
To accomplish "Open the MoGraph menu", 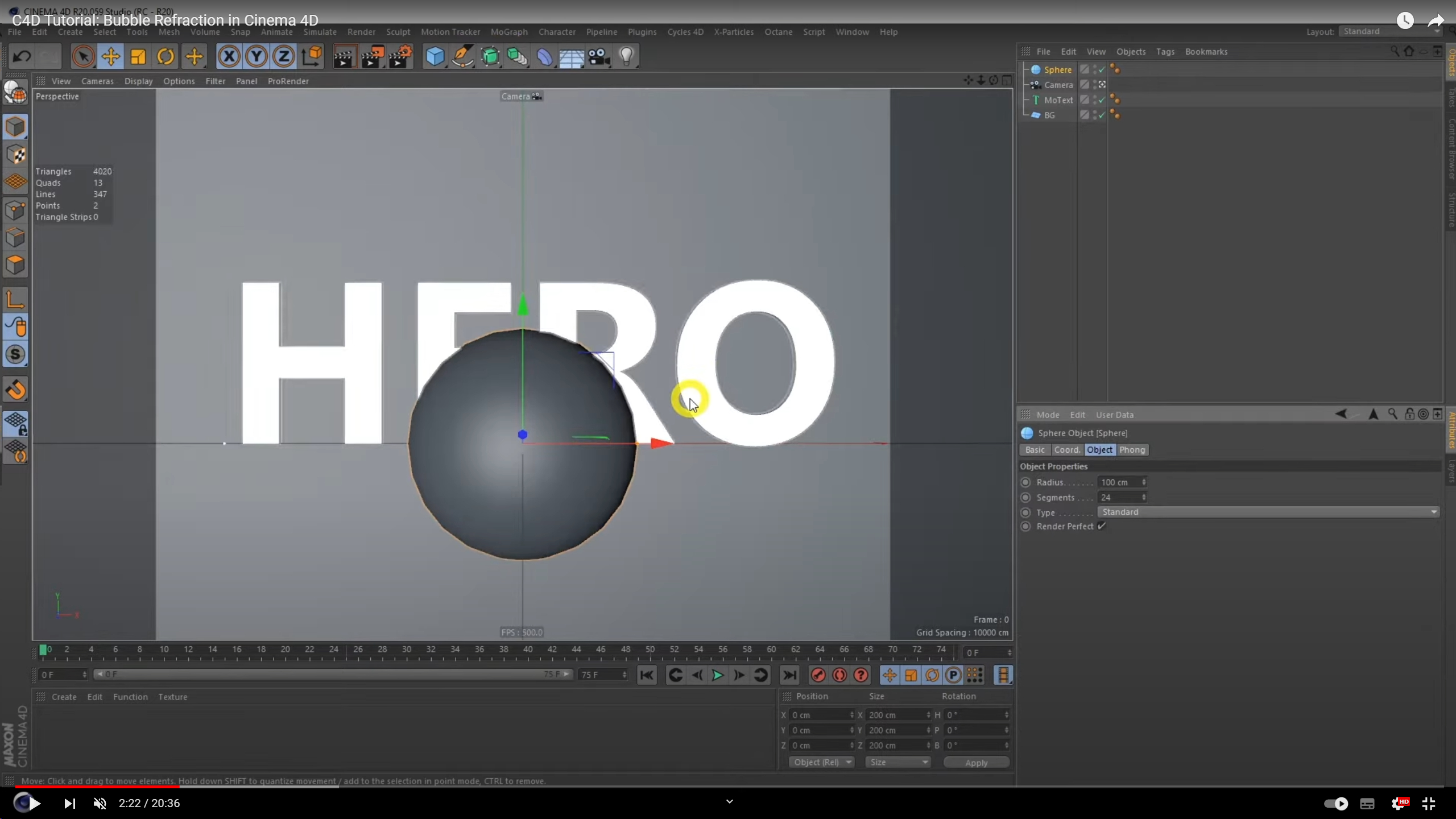I will pos(509,32).
